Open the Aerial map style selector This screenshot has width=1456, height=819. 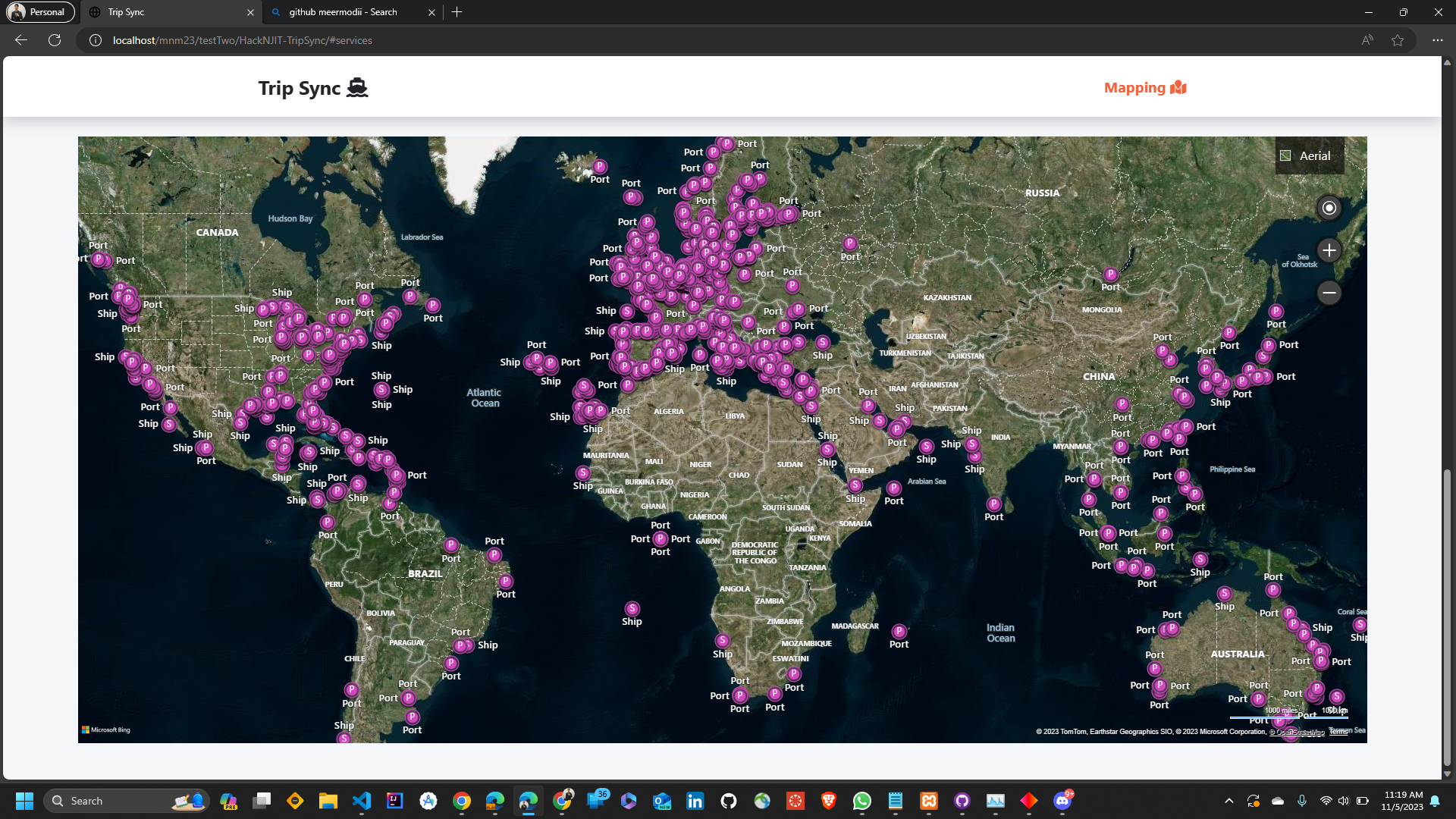coord(1309,155)
